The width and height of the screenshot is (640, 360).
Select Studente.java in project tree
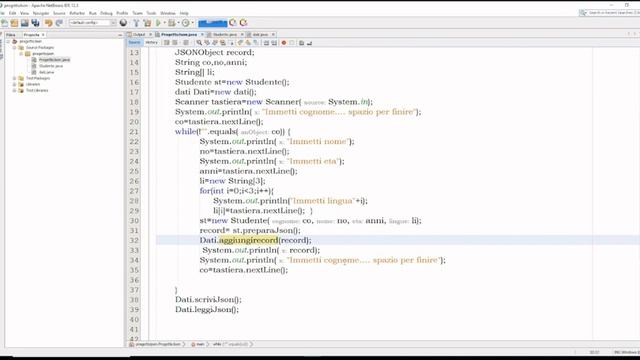tap(51, 66)
